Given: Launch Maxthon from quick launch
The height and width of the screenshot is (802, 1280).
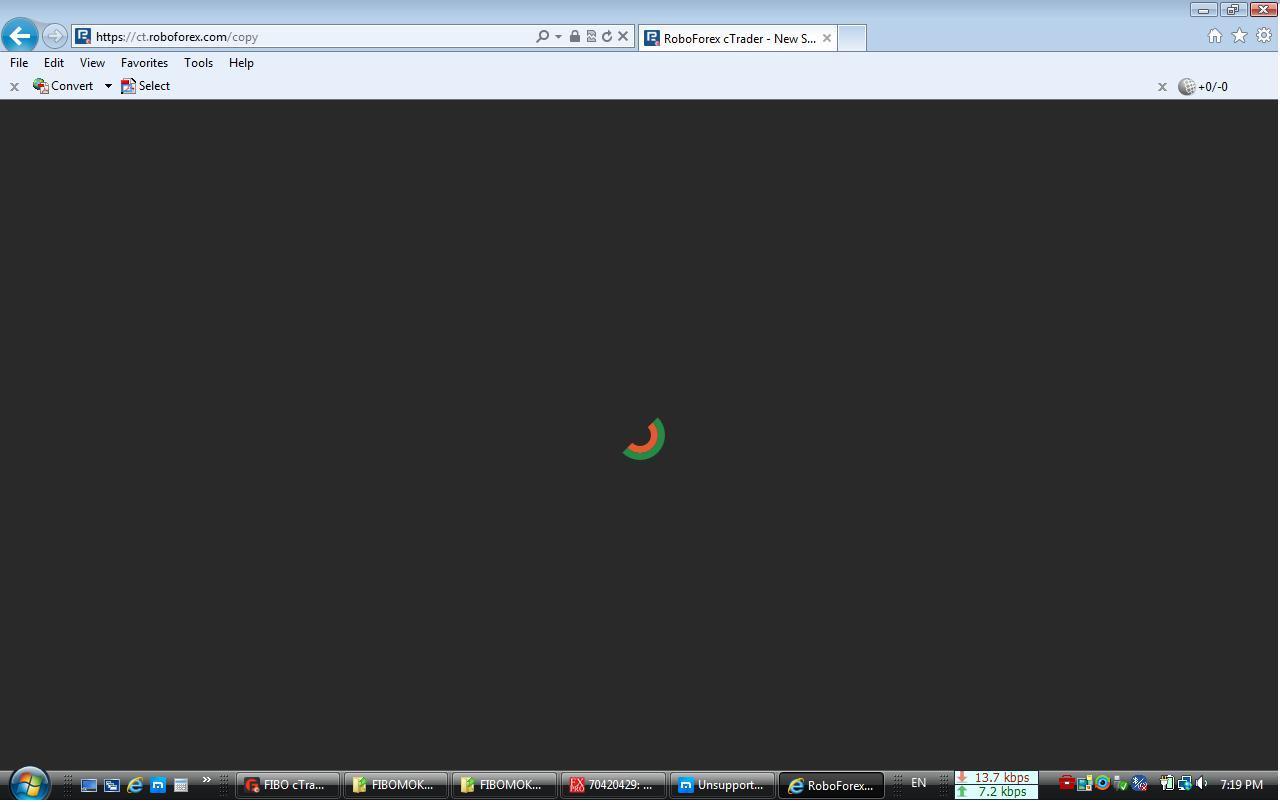Looking at the screenshot, I should (x=158, y=786).
